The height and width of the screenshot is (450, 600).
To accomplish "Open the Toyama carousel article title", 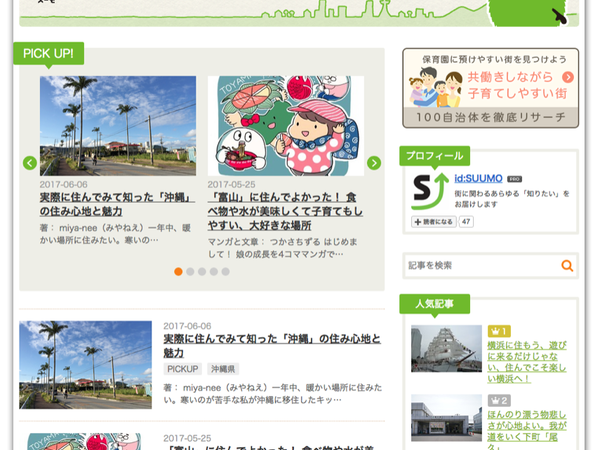I will click(285, 205).
